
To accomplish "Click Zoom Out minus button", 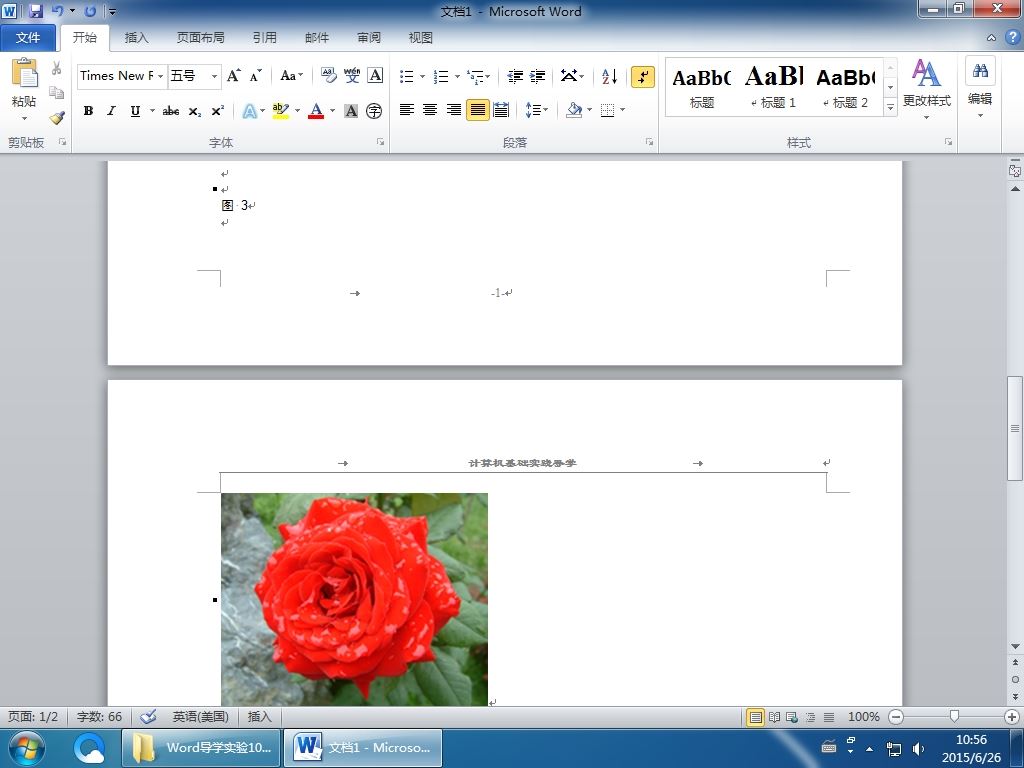I will [x=897, y=717].
